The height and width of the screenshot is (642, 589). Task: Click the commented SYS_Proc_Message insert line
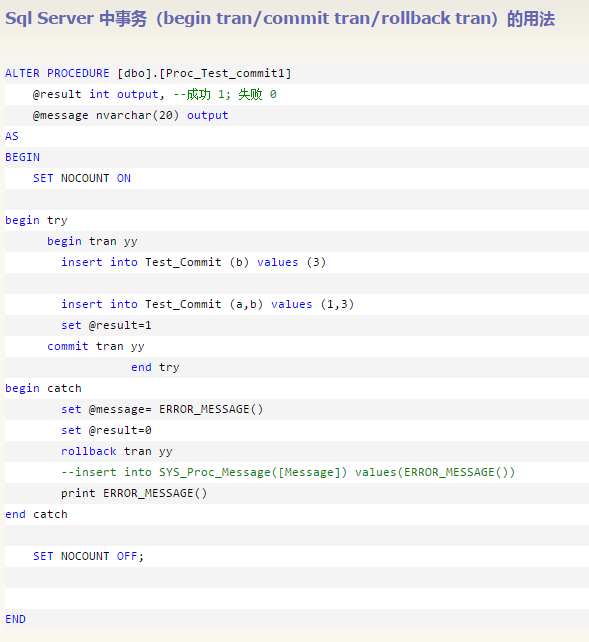(288, 472)
